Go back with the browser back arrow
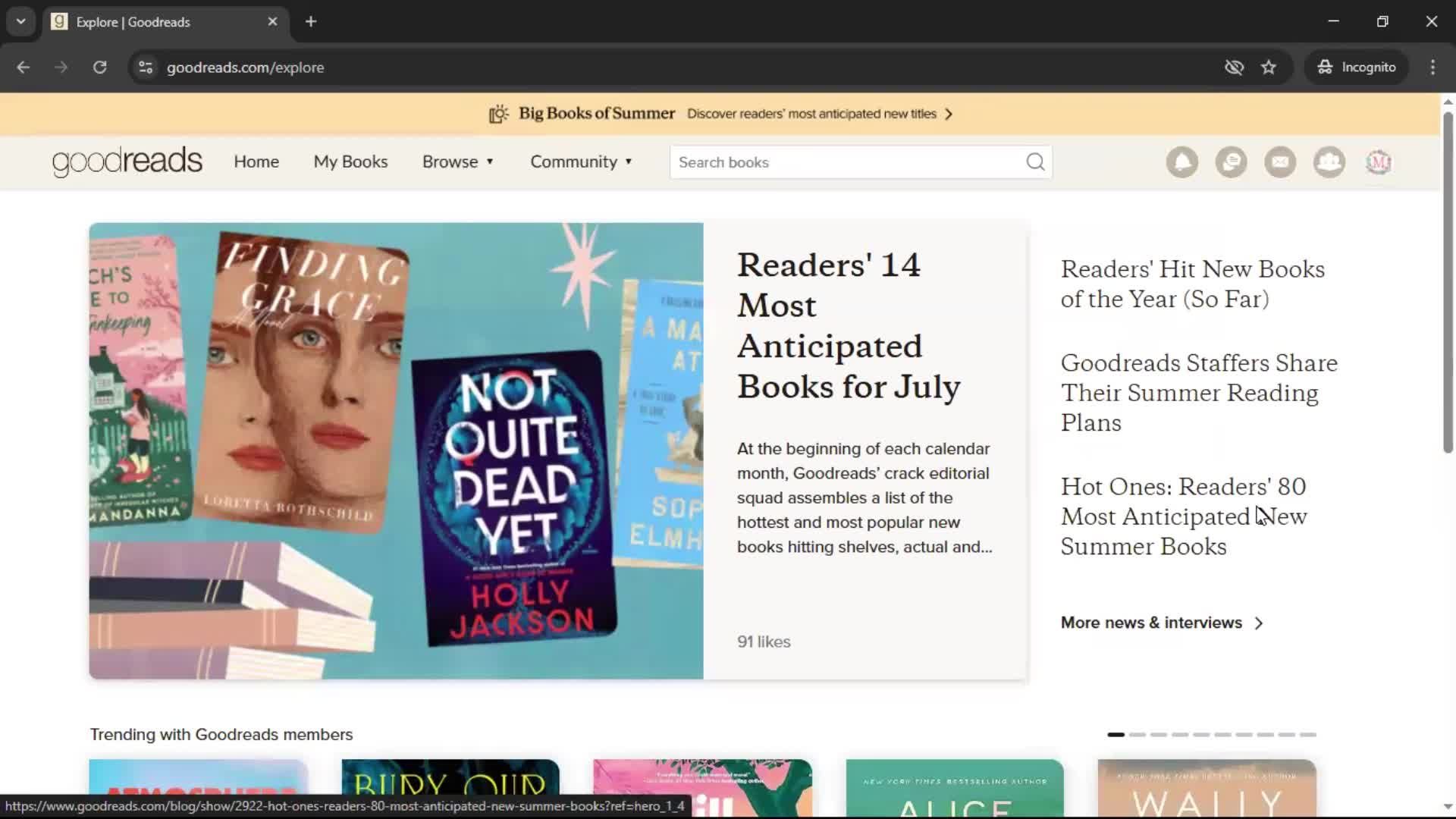The width and height of the screenshot is (1456, 819). [23, 67]
